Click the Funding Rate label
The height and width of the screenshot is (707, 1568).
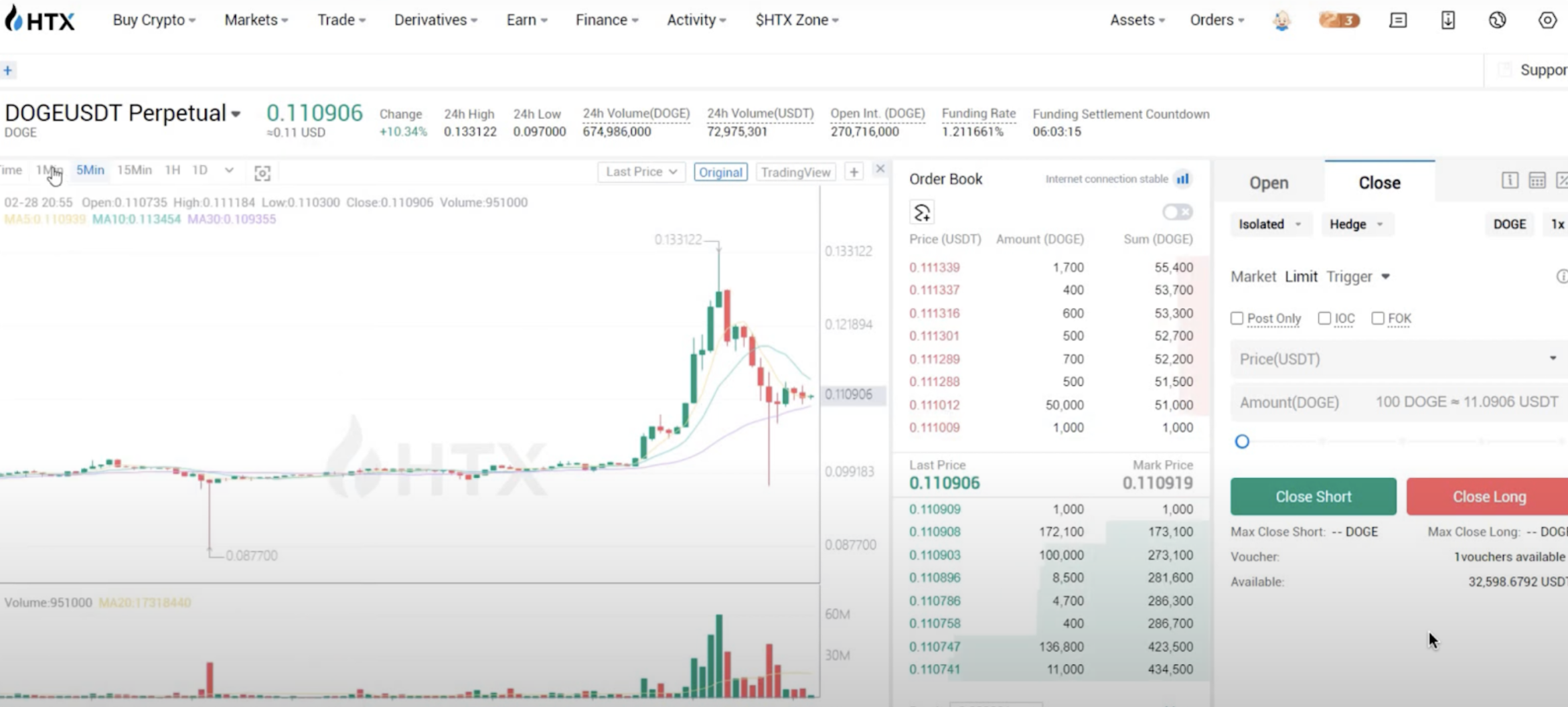978,114
